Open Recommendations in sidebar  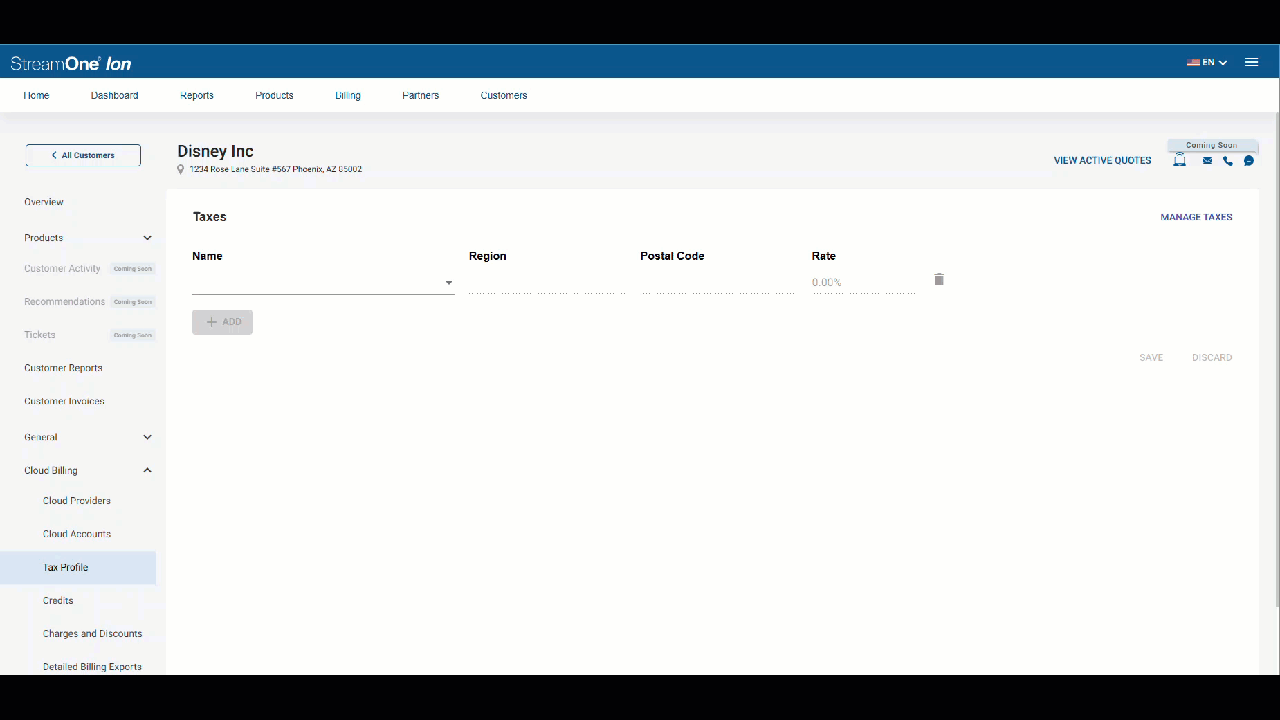click(x=64, y=301)
